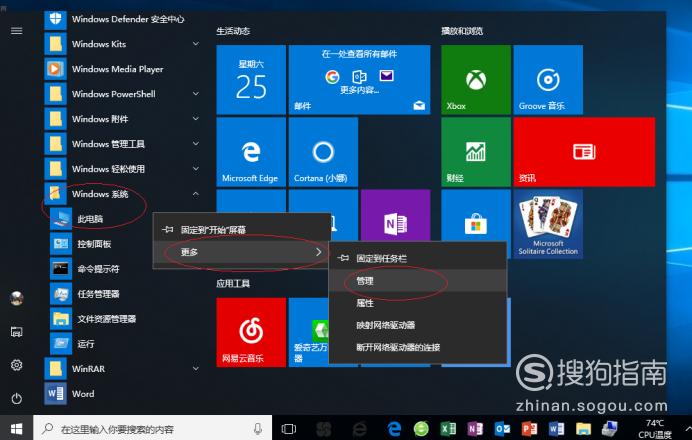Screen dimensions: 692x440
Task: Click the 播放和浏览 group header
Action: [462, 31]
